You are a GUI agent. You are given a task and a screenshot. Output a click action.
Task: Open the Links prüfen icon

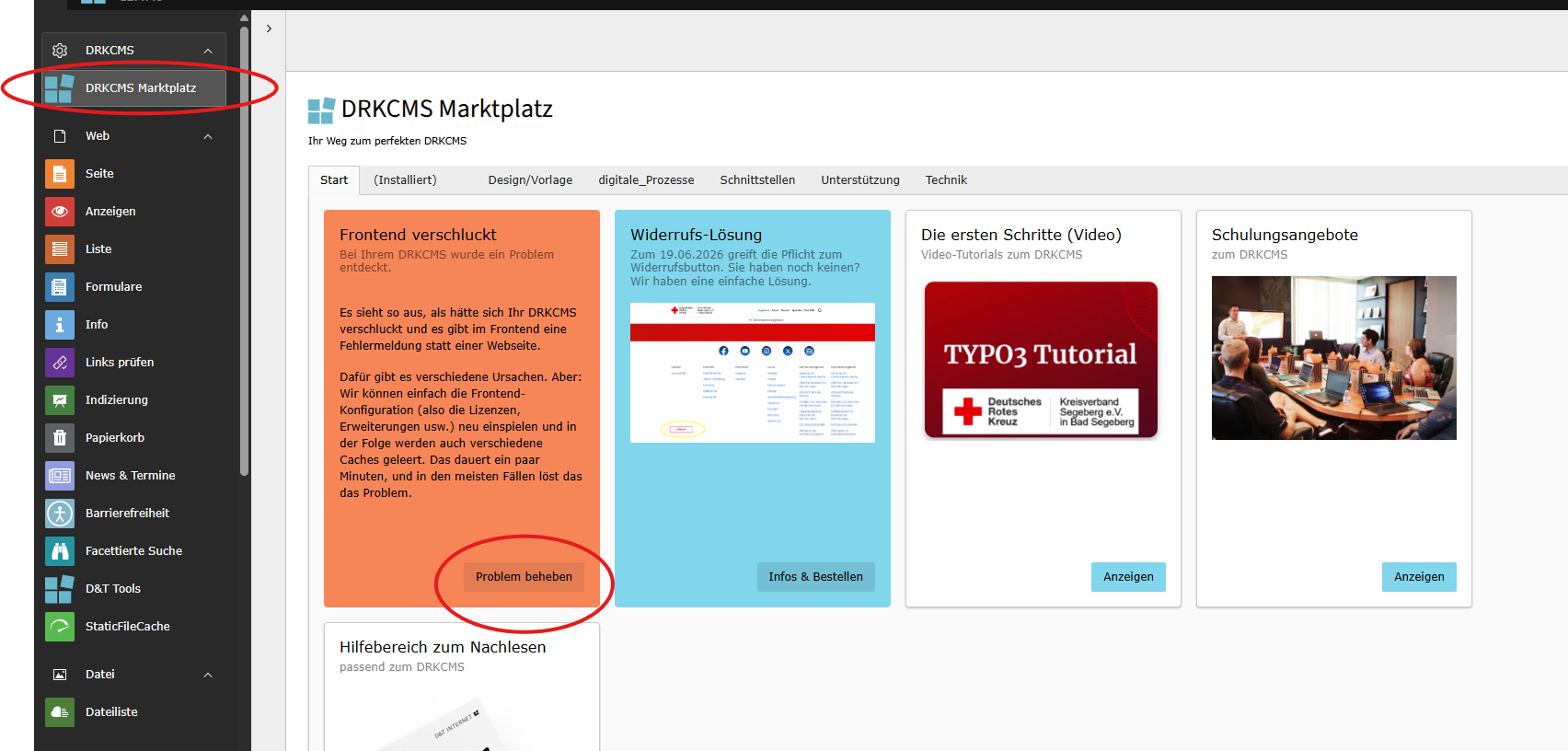point(60,363)
